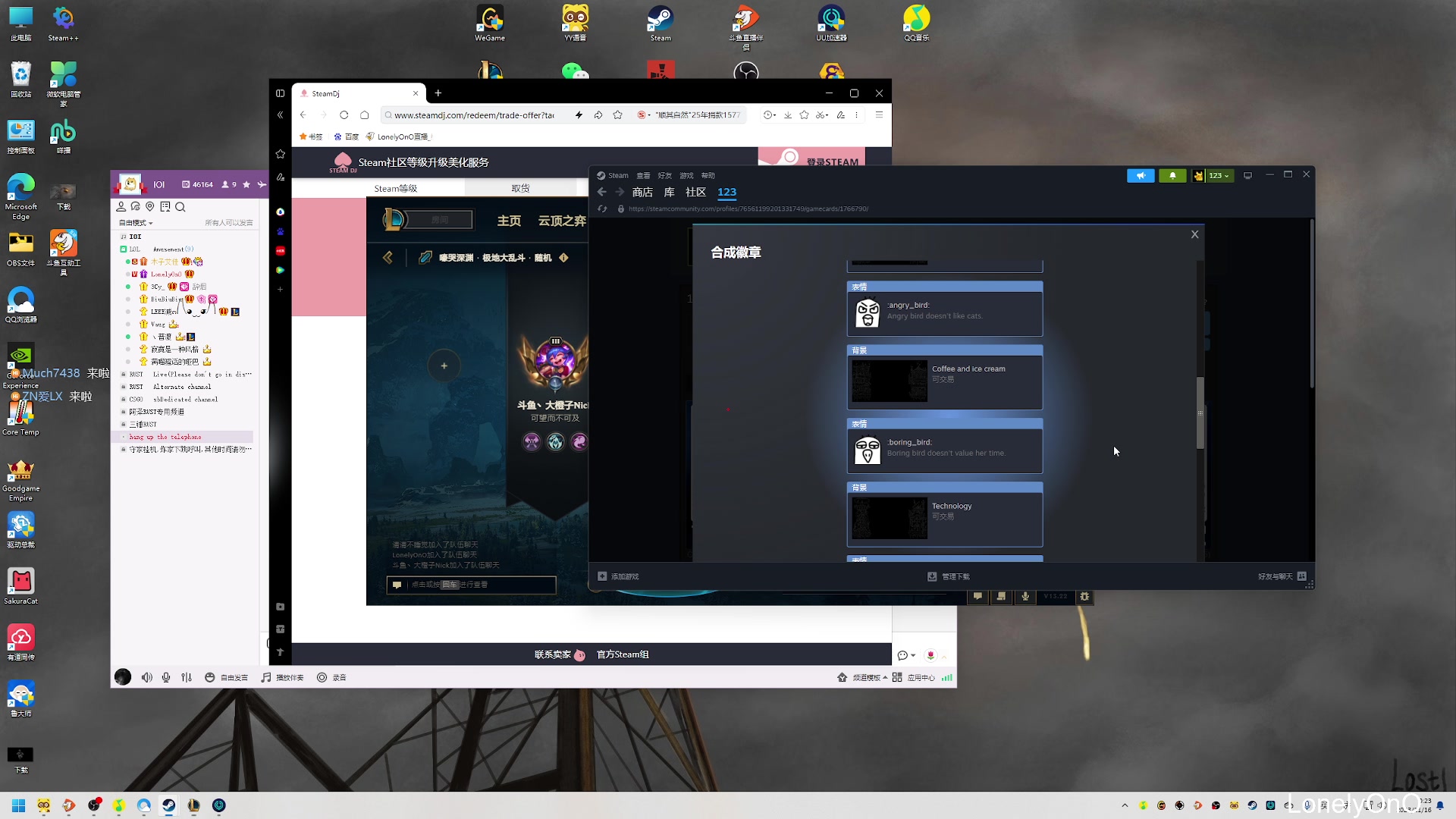Image resolution: width=1456 pixels, height=819 pixels.
Task: Click 添加游戏 in Steam footer
Action: (619, 576)
